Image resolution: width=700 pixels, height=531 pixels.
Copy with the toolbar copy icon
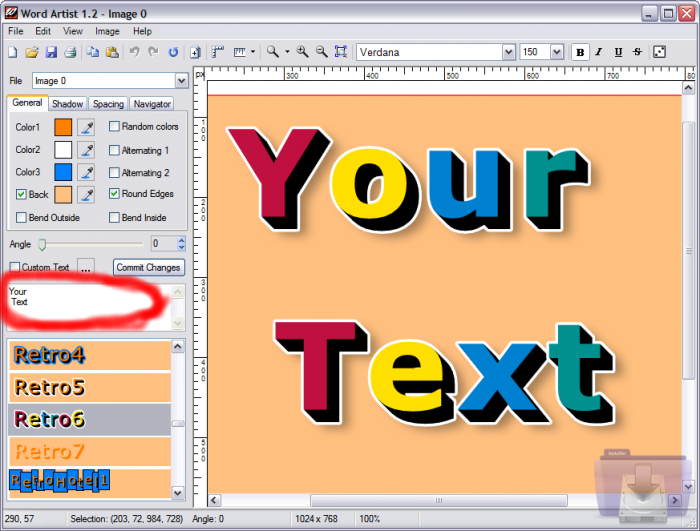click(92, 52)
